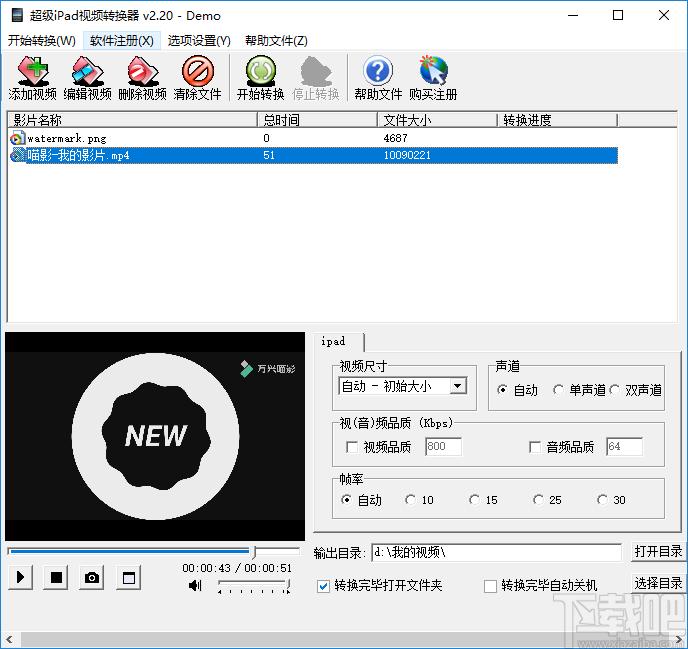This screenshot has width=688, height=649.
Task: Select 单声道 mono channel option
Action: [x=559, y=390]
